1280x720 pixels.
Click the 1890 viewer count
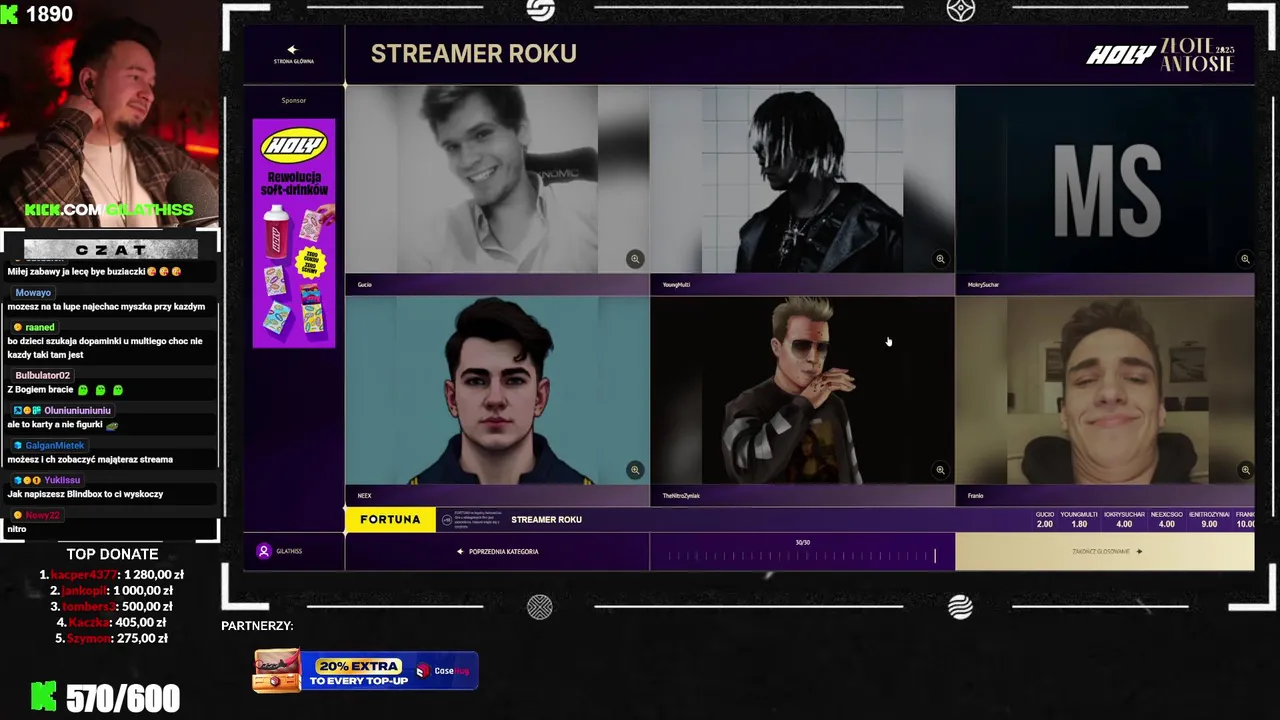[x=49, y=14]
